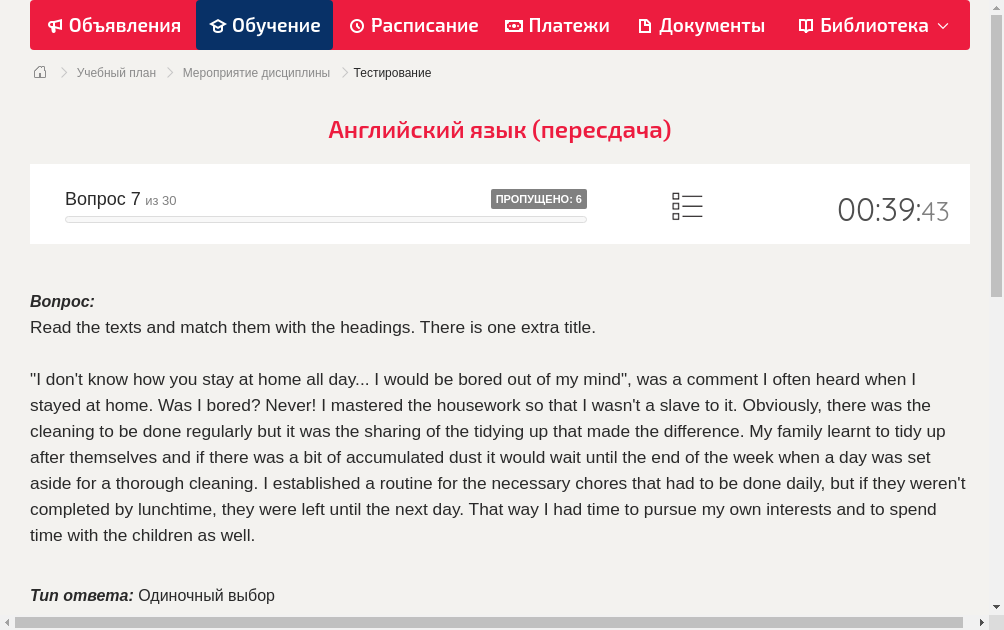
Task: Switch to the Расписание section
Action: (x=414, y=25)
